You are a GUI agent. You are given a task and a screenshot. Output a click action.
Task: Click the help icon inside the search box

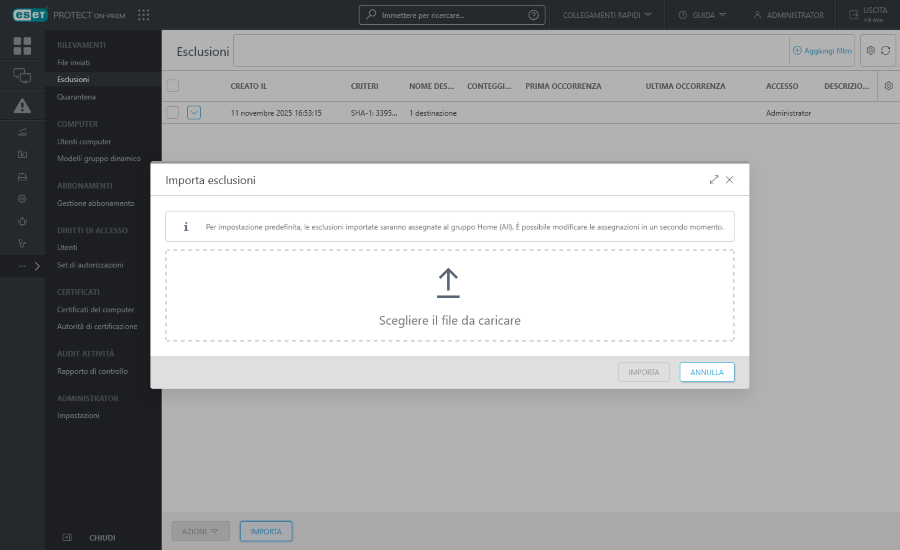[533, 15]
